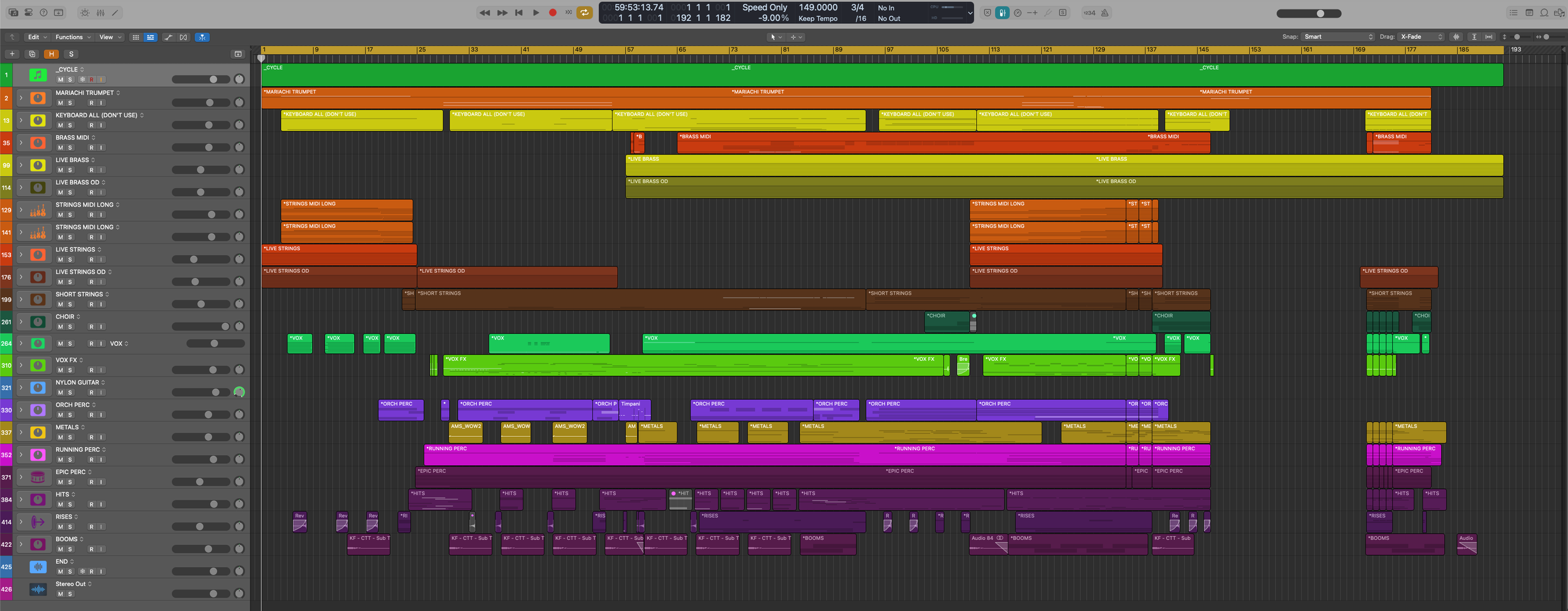Screen dimensions: 1568x611
Task: Mute the LIVE BRASS track
Action: 60,170
